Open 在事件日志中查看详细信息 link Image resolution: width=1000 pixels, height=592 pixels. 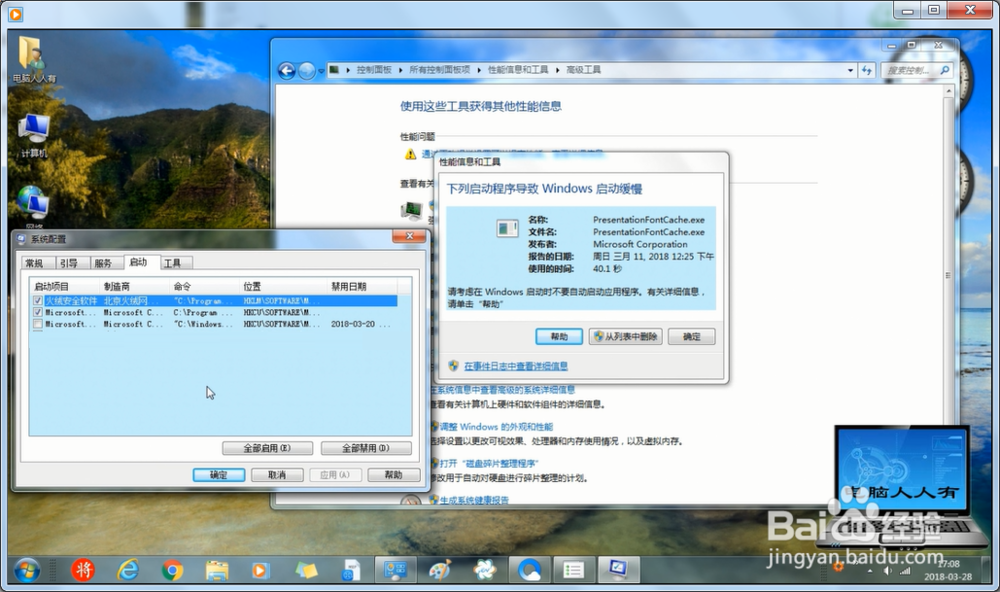coord(515,366)
